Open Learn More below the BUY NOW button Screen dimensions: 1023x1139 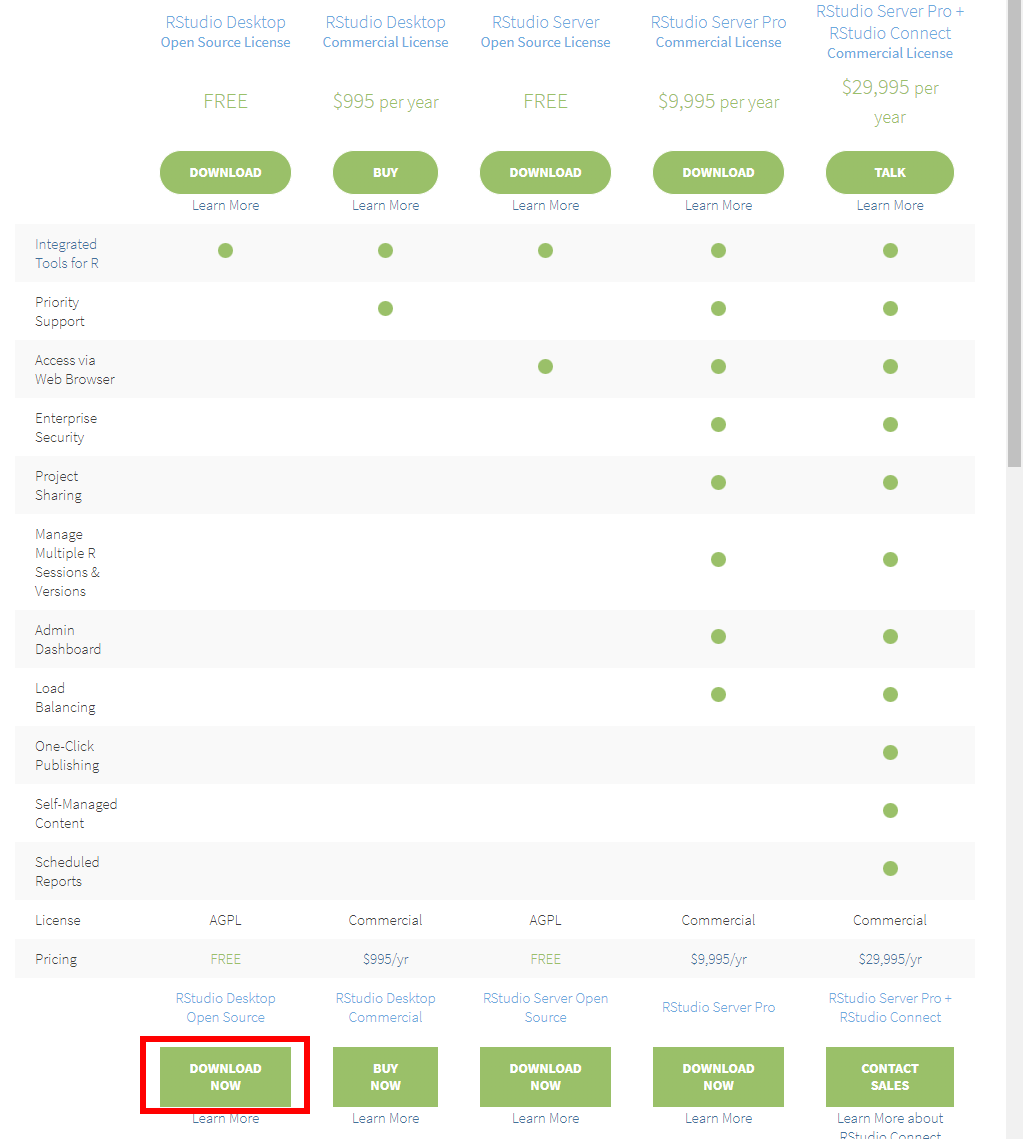click(385, 1119)
